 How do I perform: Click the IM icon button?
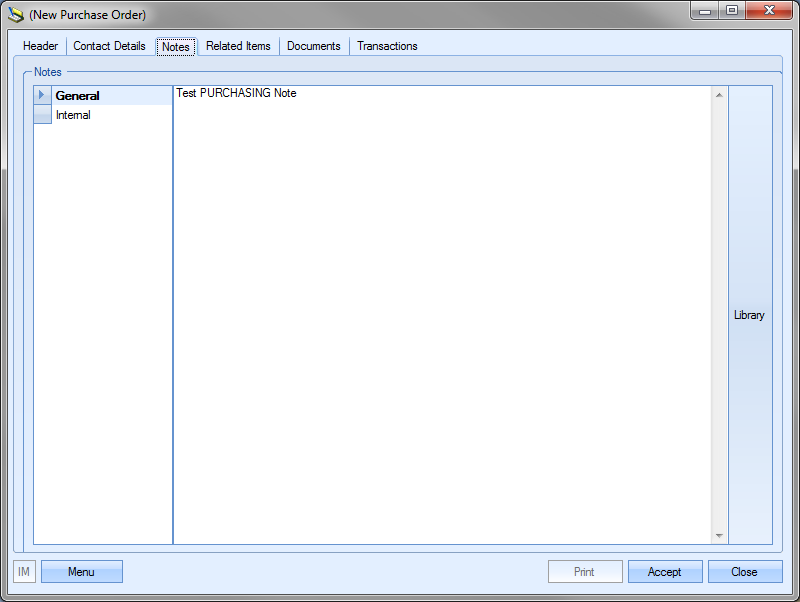tap(24, 571)
